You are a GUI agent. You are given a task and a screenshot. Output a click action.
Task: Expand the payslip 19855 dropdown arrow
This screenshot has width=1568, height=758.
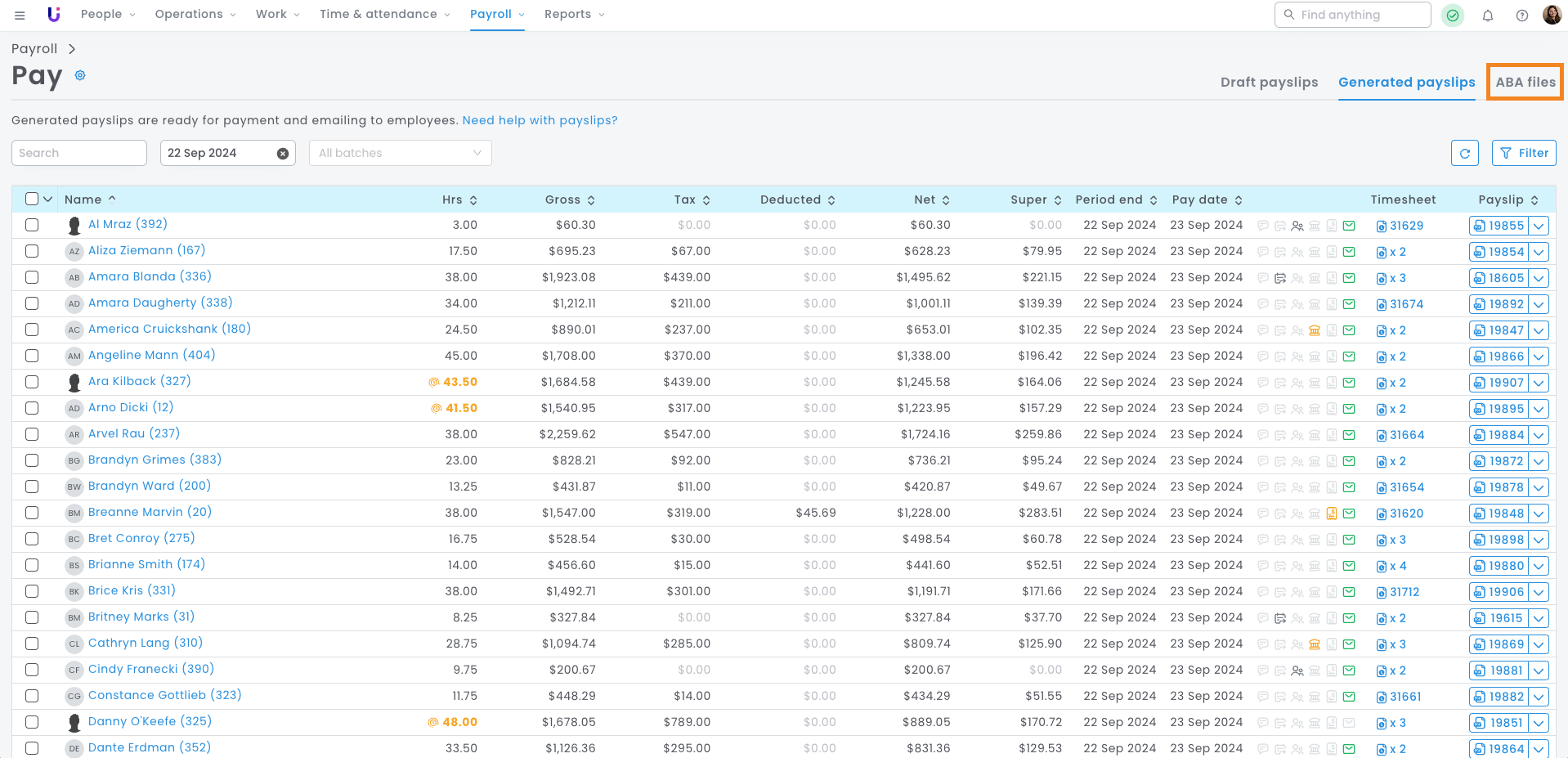click(1539, 226)
